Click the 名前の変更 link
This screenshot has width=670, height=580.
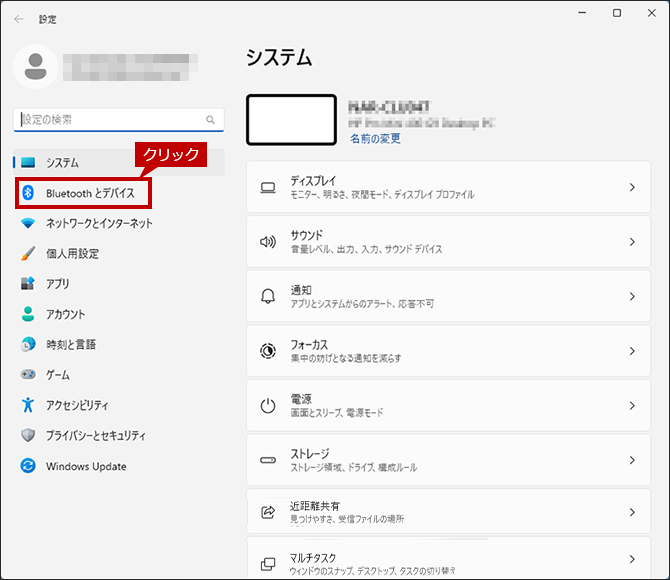coord(375,138)
